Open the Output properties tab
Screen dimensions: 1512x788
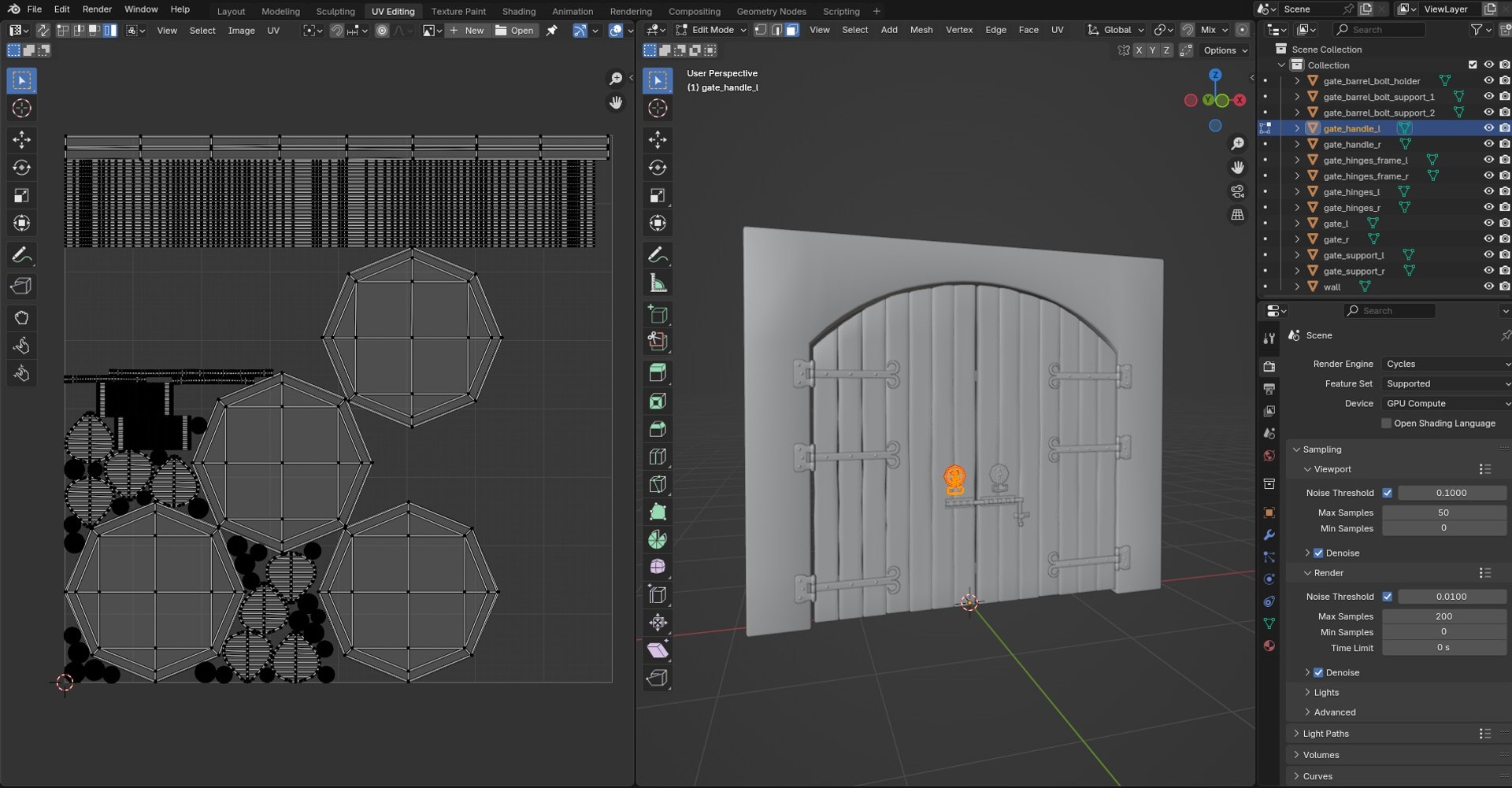[x=1269, y=389]
